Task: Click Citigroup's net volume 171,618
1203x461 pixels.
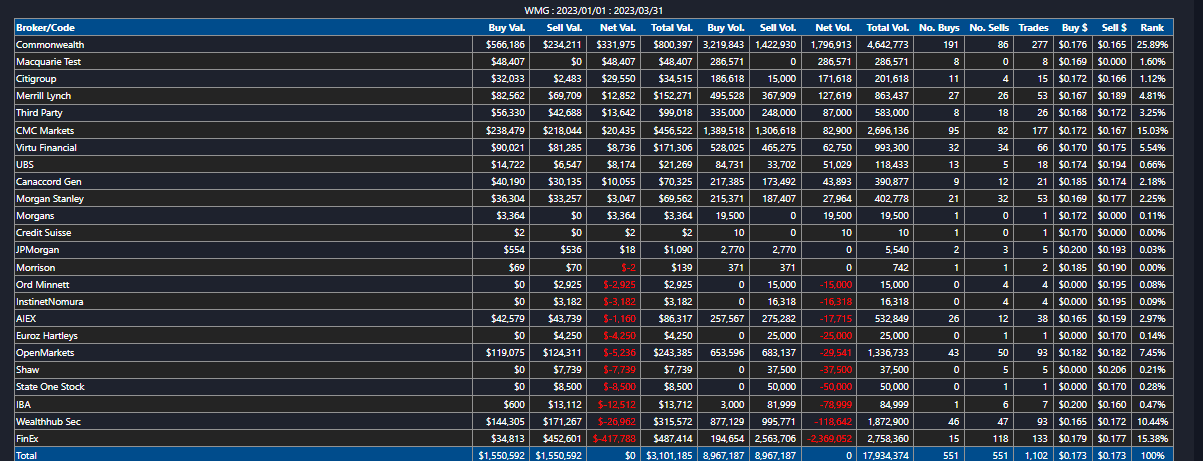Action: pyautogui.click(x=833, y=79)
